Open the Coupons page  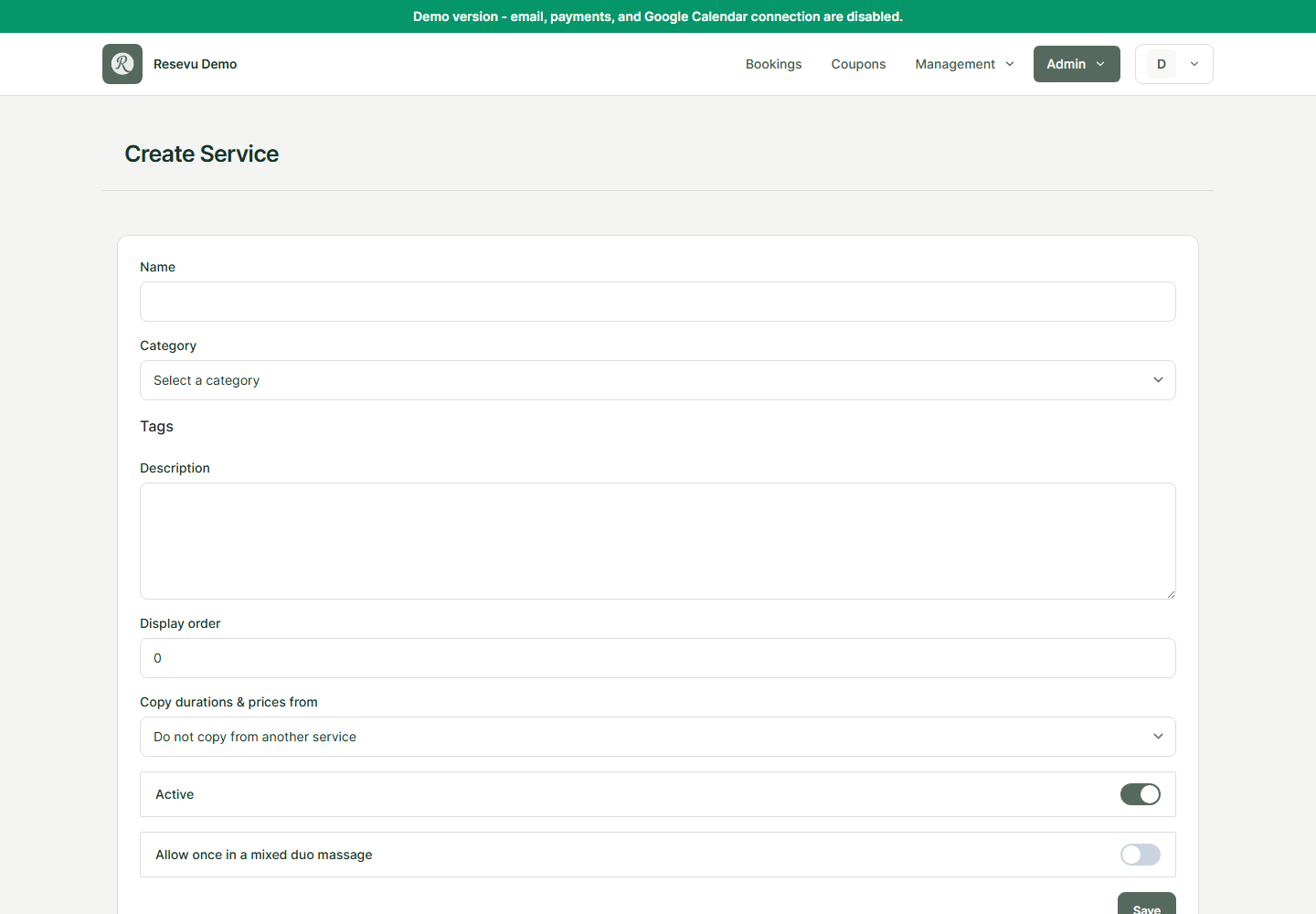[x=858, y=64]
